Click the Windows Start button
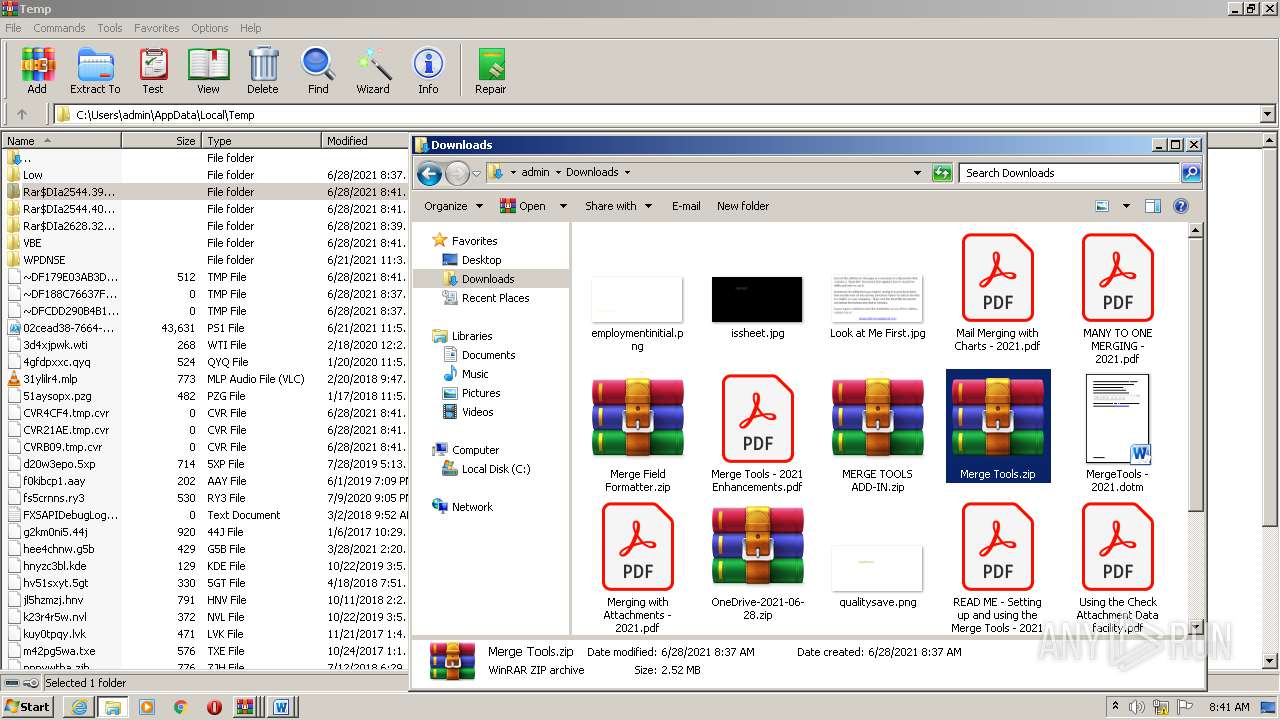Screen dimensions: 1280x720 [27, 706]
